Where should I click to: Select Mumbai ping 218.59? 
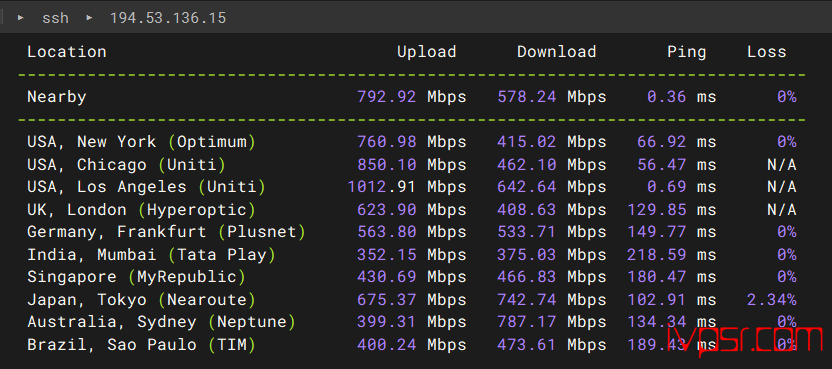(x=657, y=255)
